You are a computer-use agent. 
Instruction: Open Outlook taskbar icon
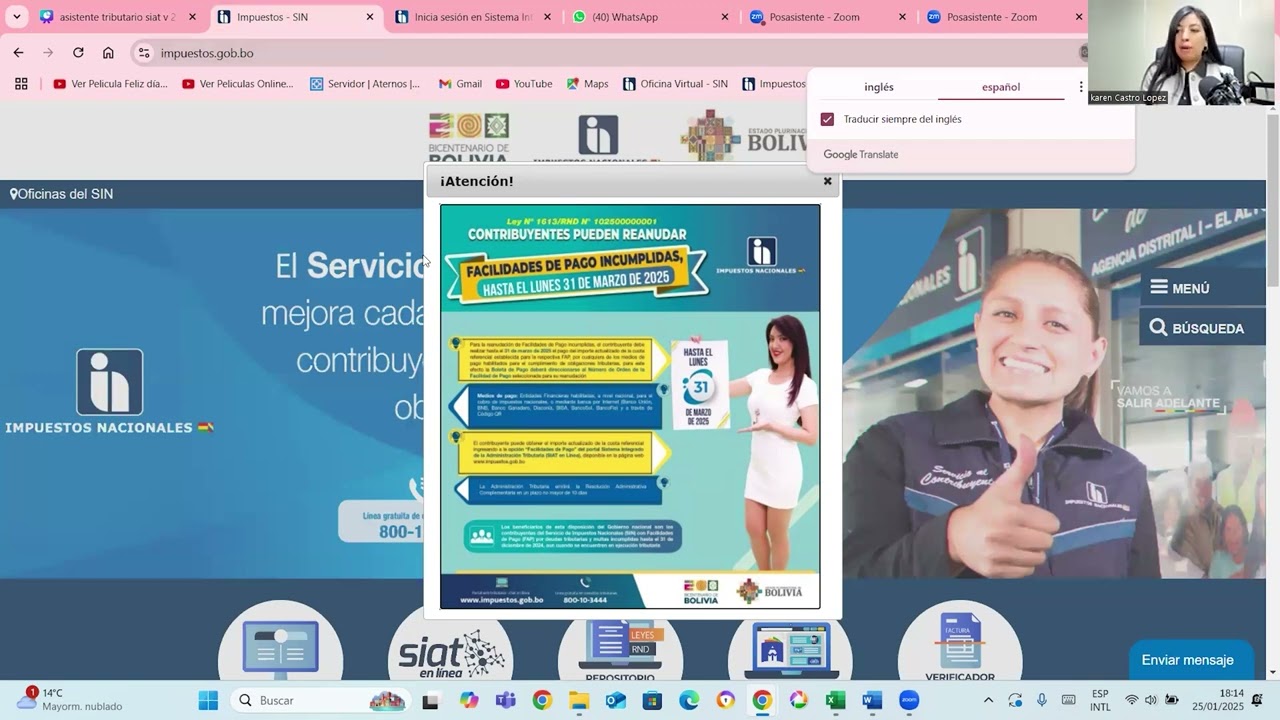click(x=615, y=700)
